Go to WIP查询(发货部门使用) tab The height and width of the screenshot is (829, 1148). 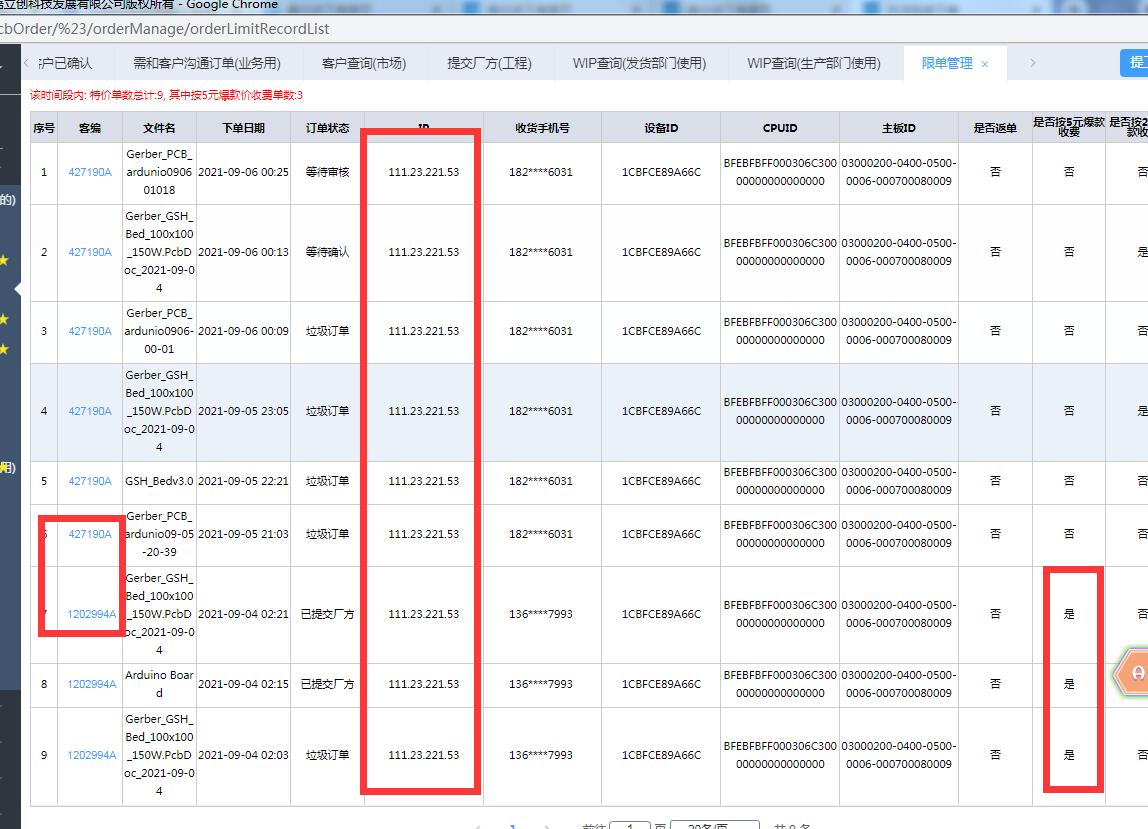[x=639, y=63]
